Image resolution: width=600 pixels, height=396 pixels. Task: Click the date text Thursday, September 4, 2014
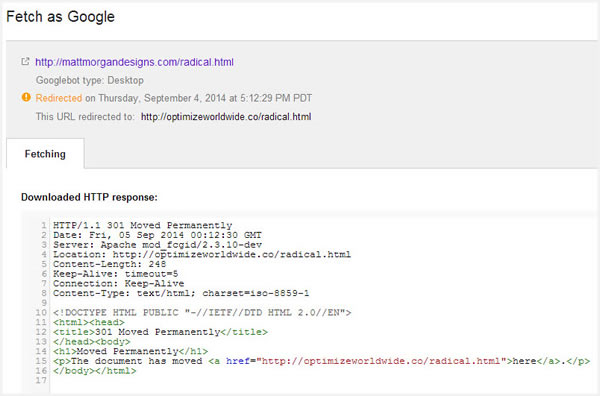[x=162, y=98]
